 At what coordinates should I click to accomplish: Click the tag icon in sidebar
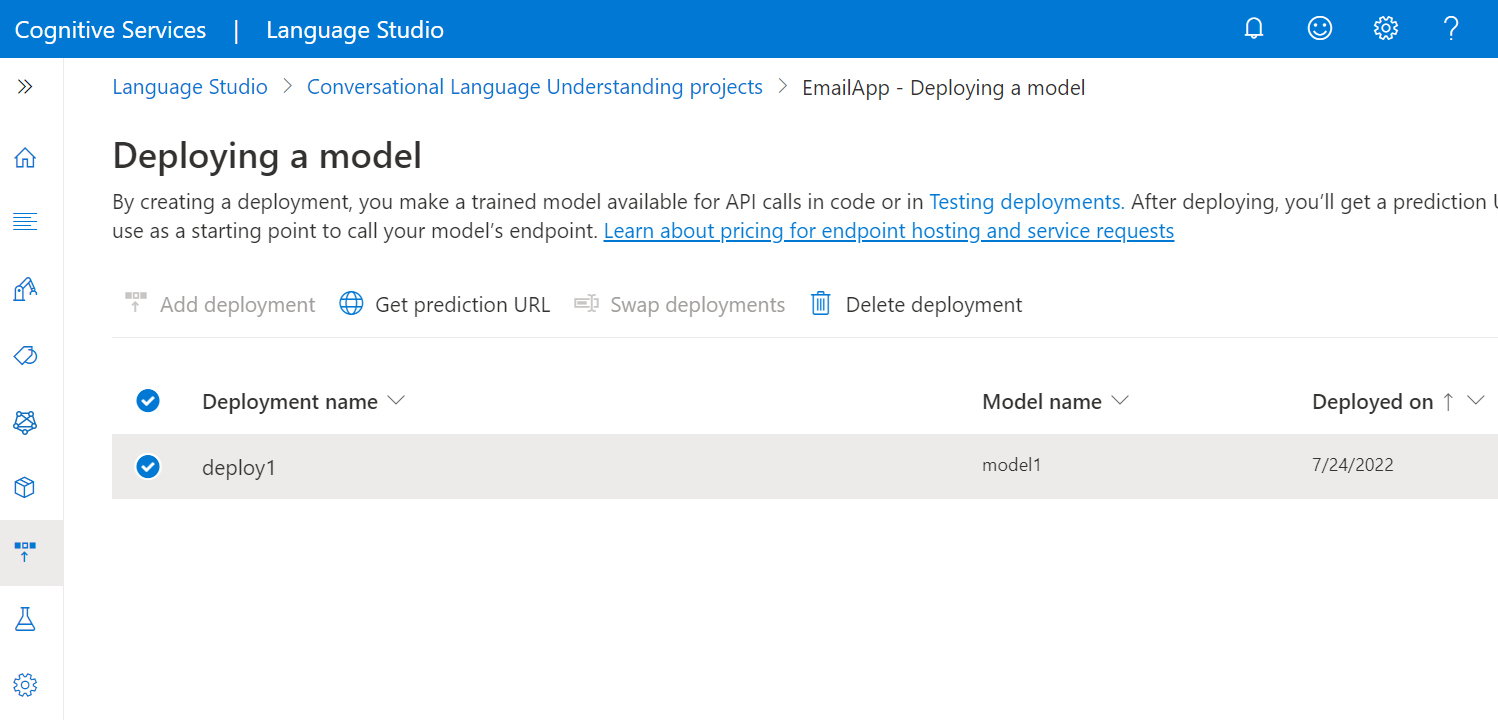25,356
